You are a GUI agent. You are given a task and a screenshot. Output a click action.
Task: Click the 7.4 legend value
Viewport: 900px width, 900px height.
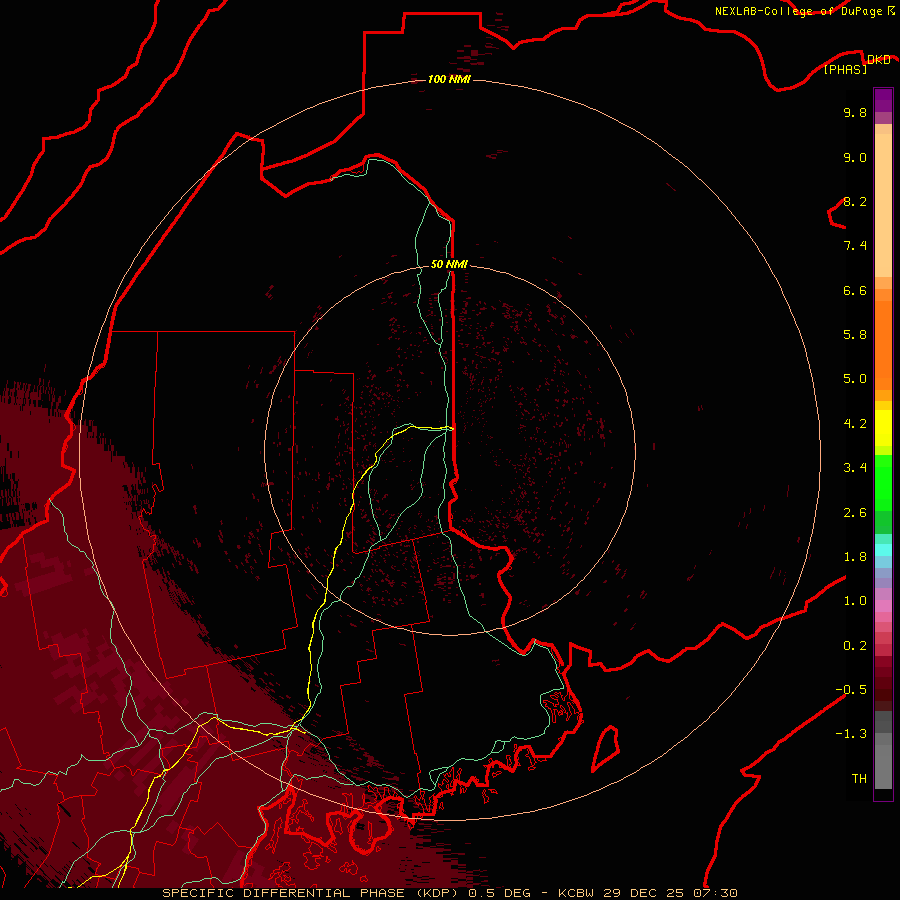pos(855,246)
